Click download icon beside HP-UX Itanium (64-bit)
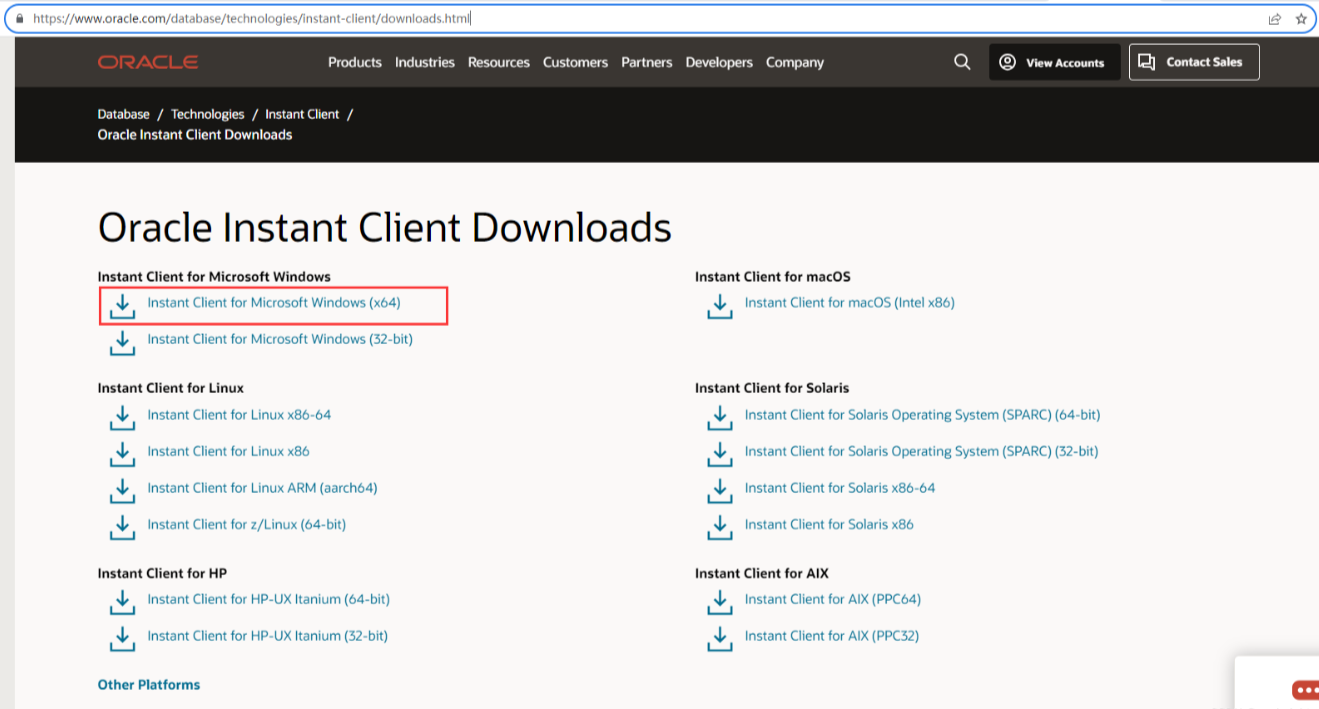This screenshot has width=1319, height=709. pyautogui.click(x=122, y=603)
